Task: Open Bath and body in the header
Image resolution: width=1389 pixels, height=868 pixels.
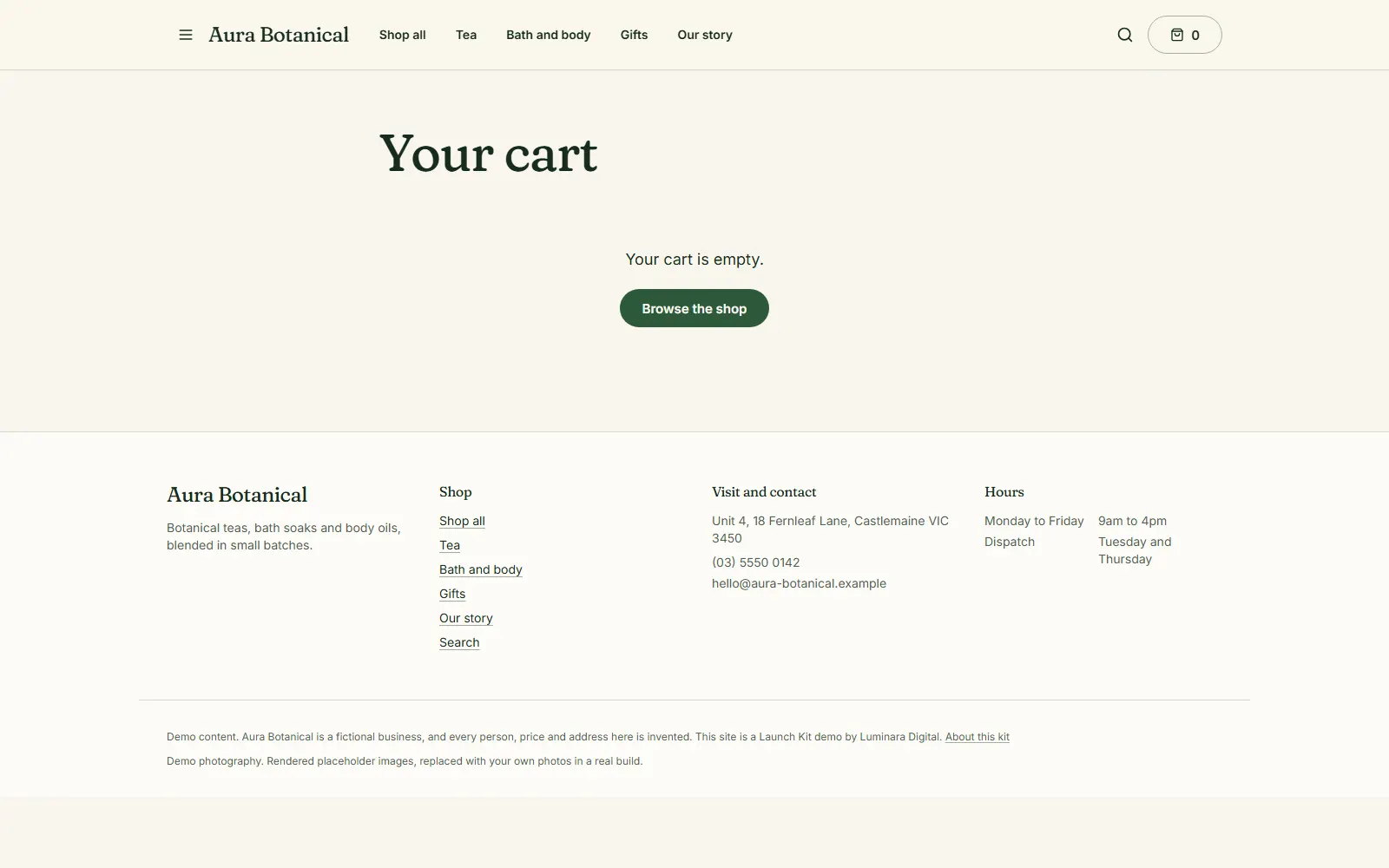Action: (x=549, y=35)
